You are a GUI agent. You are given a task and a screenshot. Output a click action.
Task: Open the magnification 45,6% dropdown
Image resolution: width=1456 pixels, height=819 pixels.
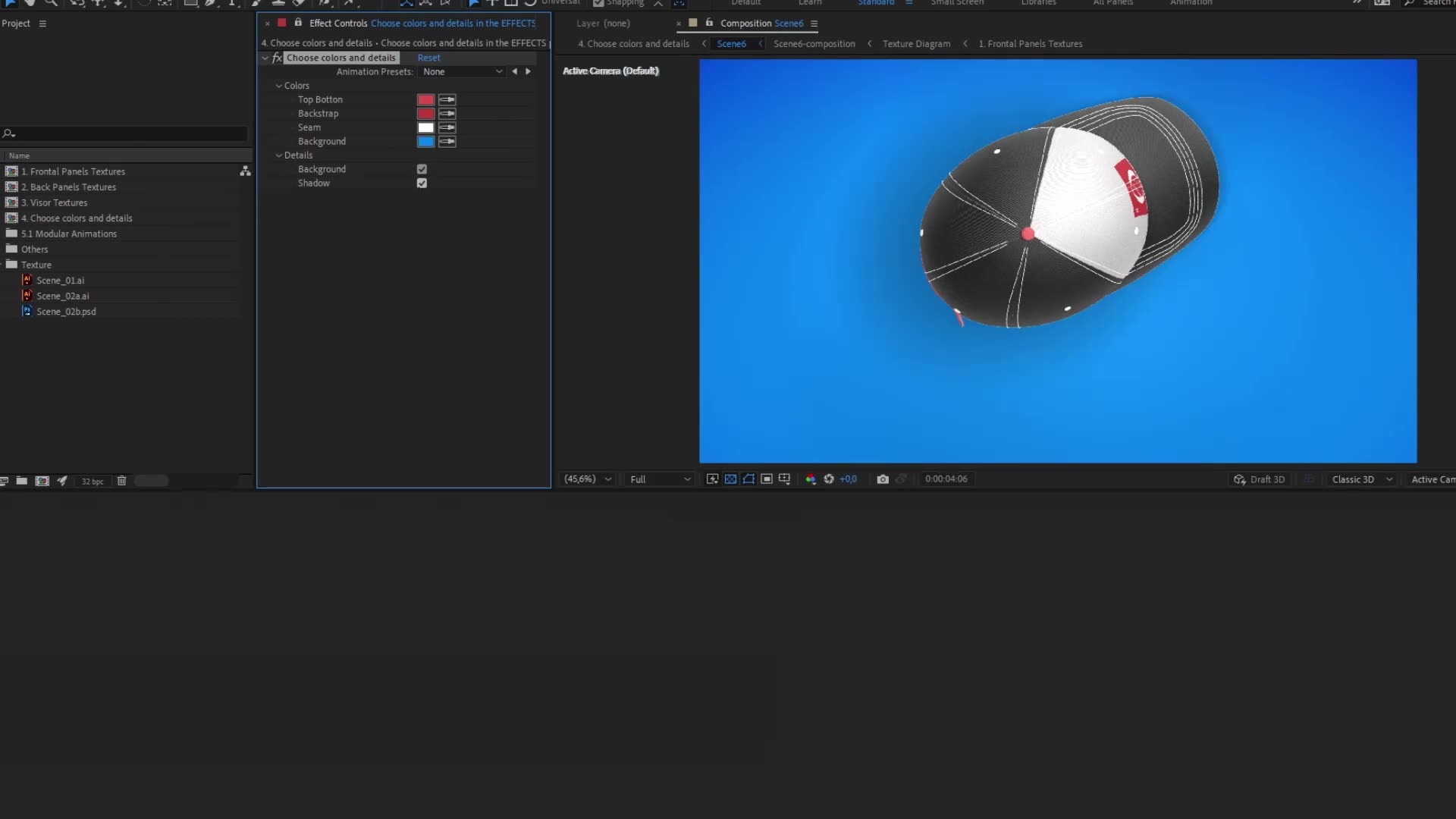(586, 479)
